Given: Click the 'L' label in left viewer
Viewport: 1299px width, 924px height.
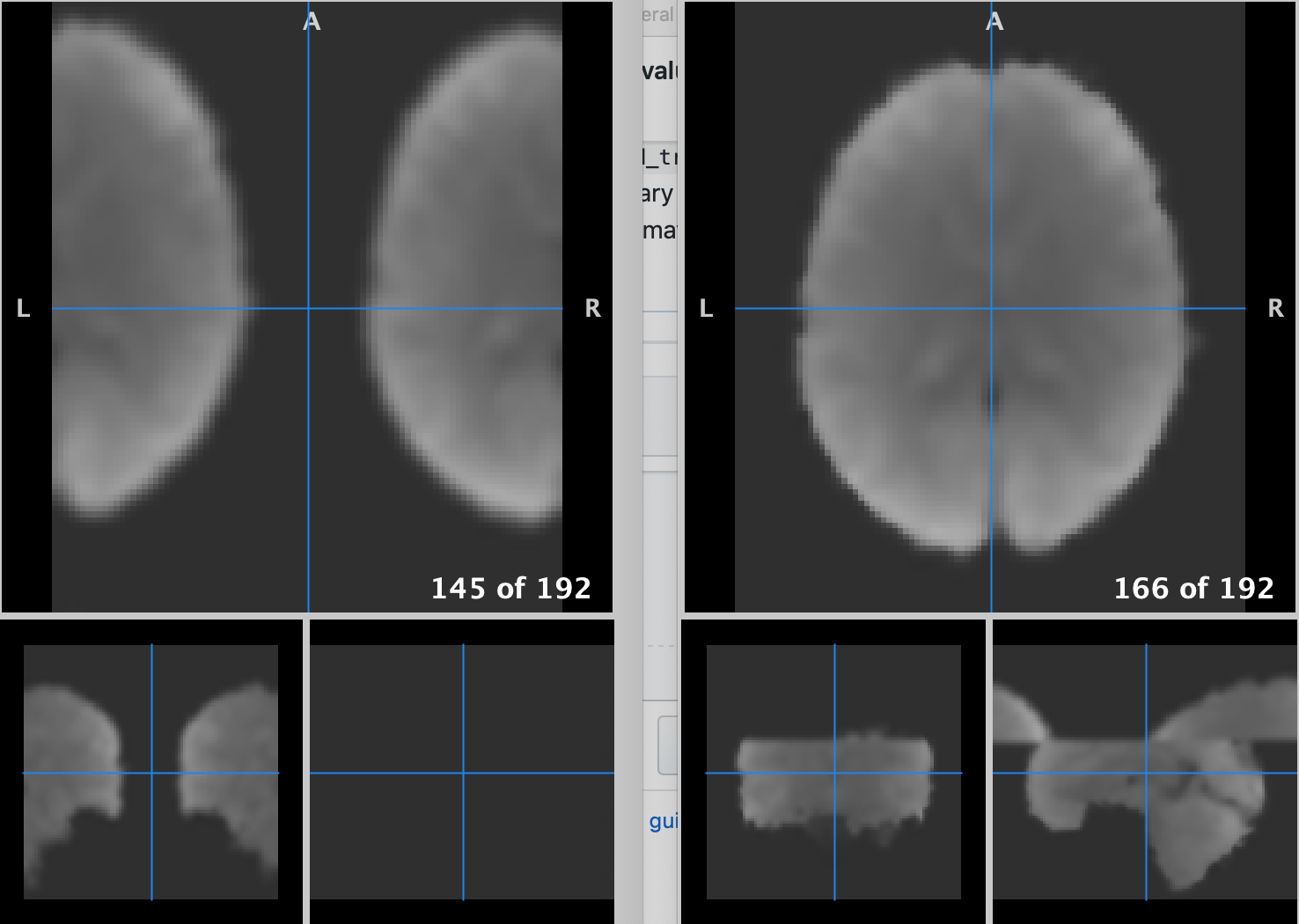Looking at the screenshot, I should click(24, 308).
